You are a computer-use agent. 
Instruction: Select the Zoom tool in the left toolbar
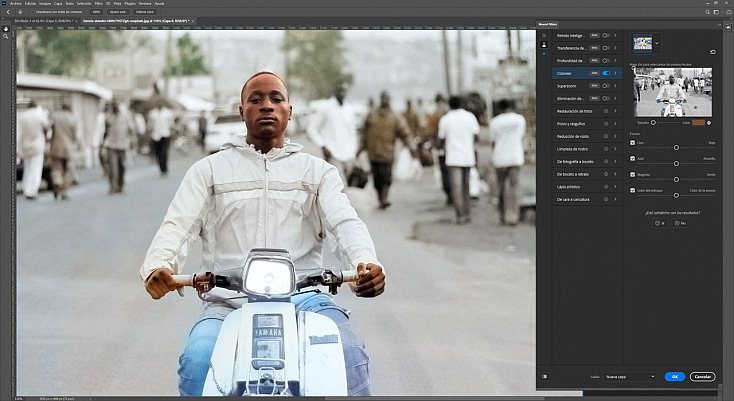(x=6, y=36)
